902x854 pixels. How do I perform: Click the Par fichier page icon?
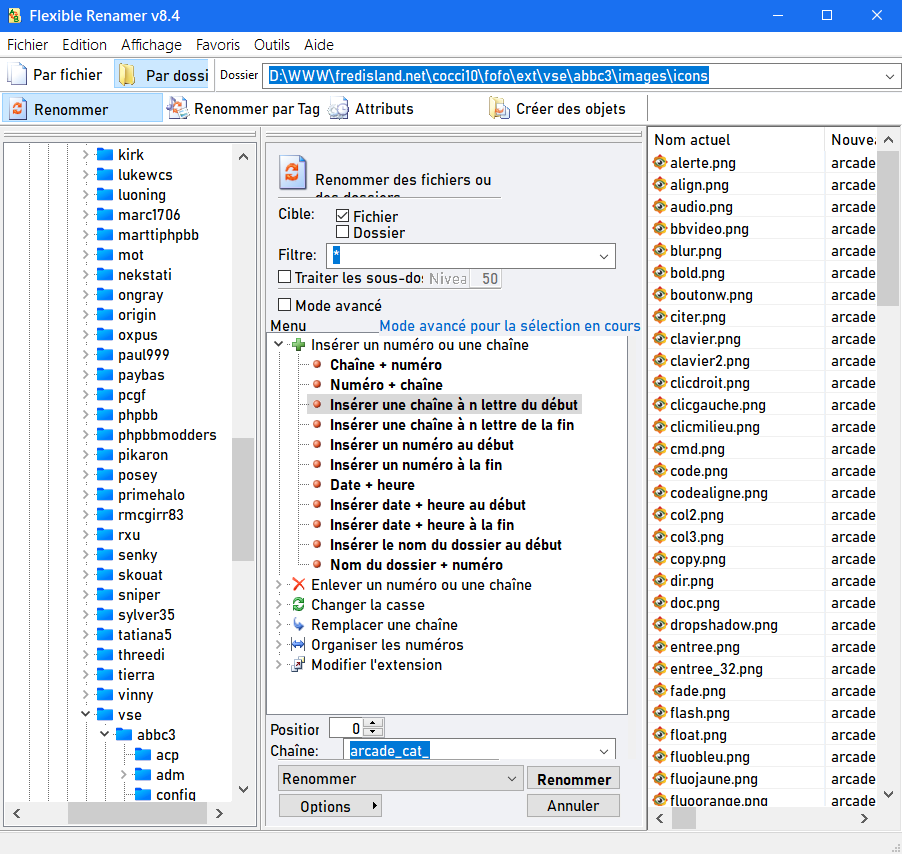click(17, 74)
